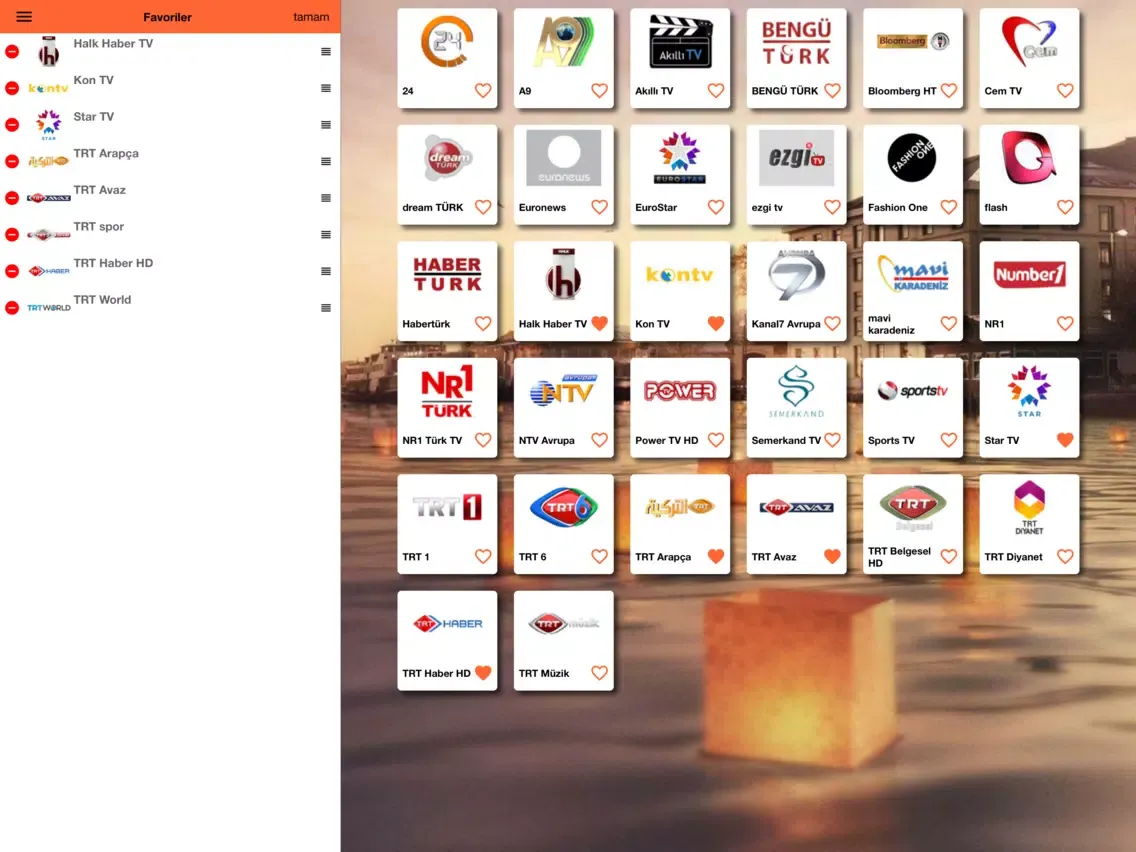Image resolution: width=1136 pixels, height=852 pixels.
Task: Open the Cem TV channel logo
Action: tap(1030, 42)
